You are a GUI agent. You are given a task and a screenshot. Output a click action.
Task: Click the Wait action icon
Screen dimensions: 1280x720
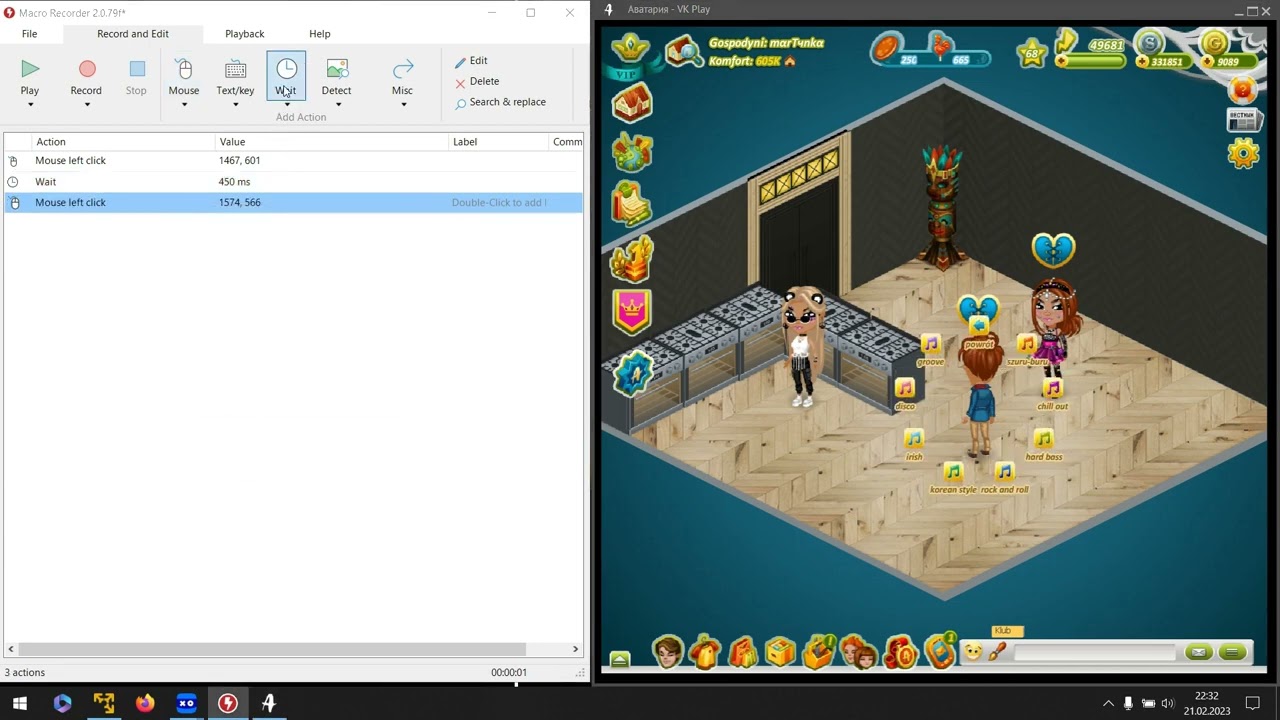coord(286,69)
